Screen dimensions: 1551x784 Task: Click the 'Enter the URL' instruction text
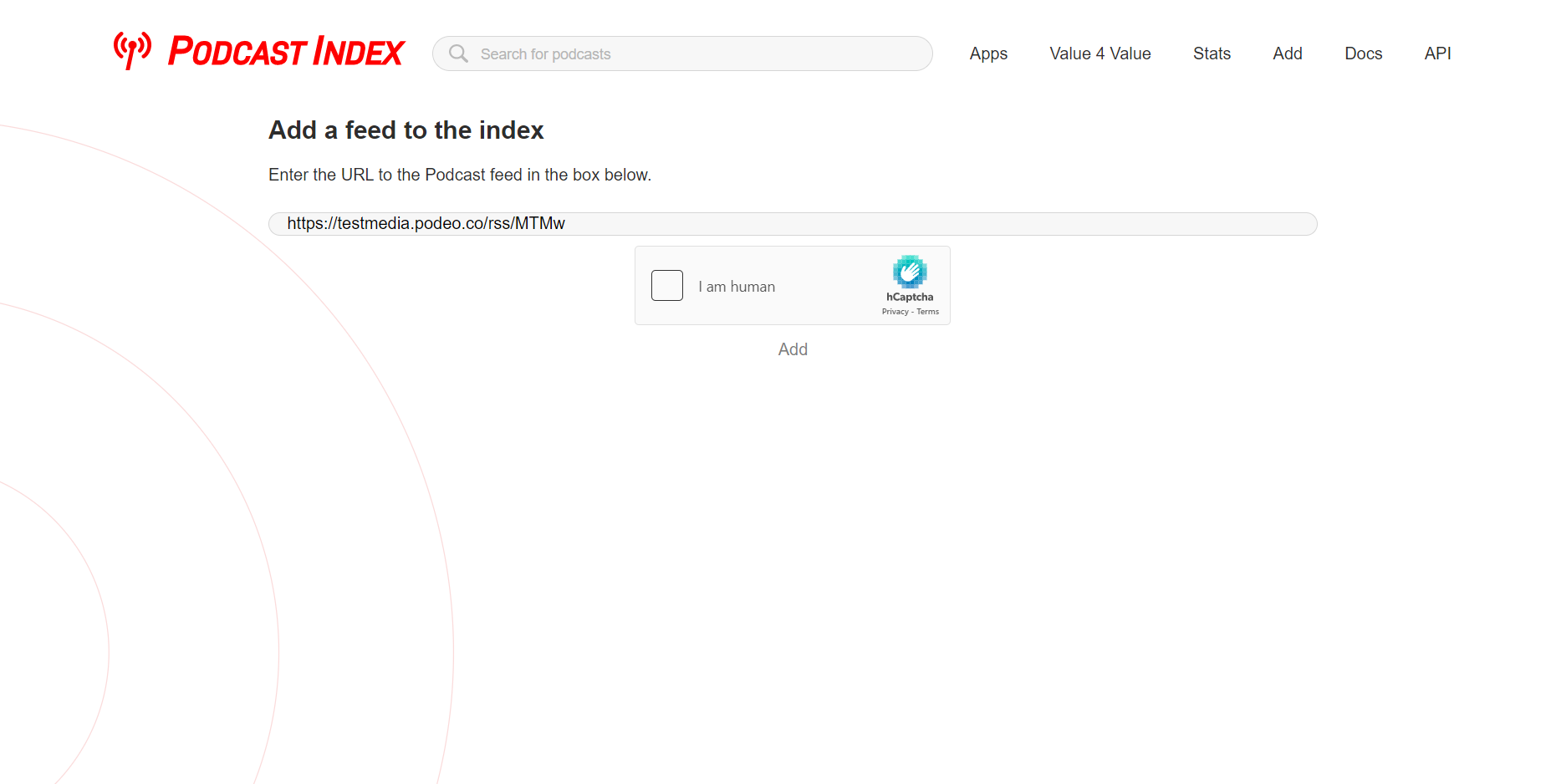[460, 175]
